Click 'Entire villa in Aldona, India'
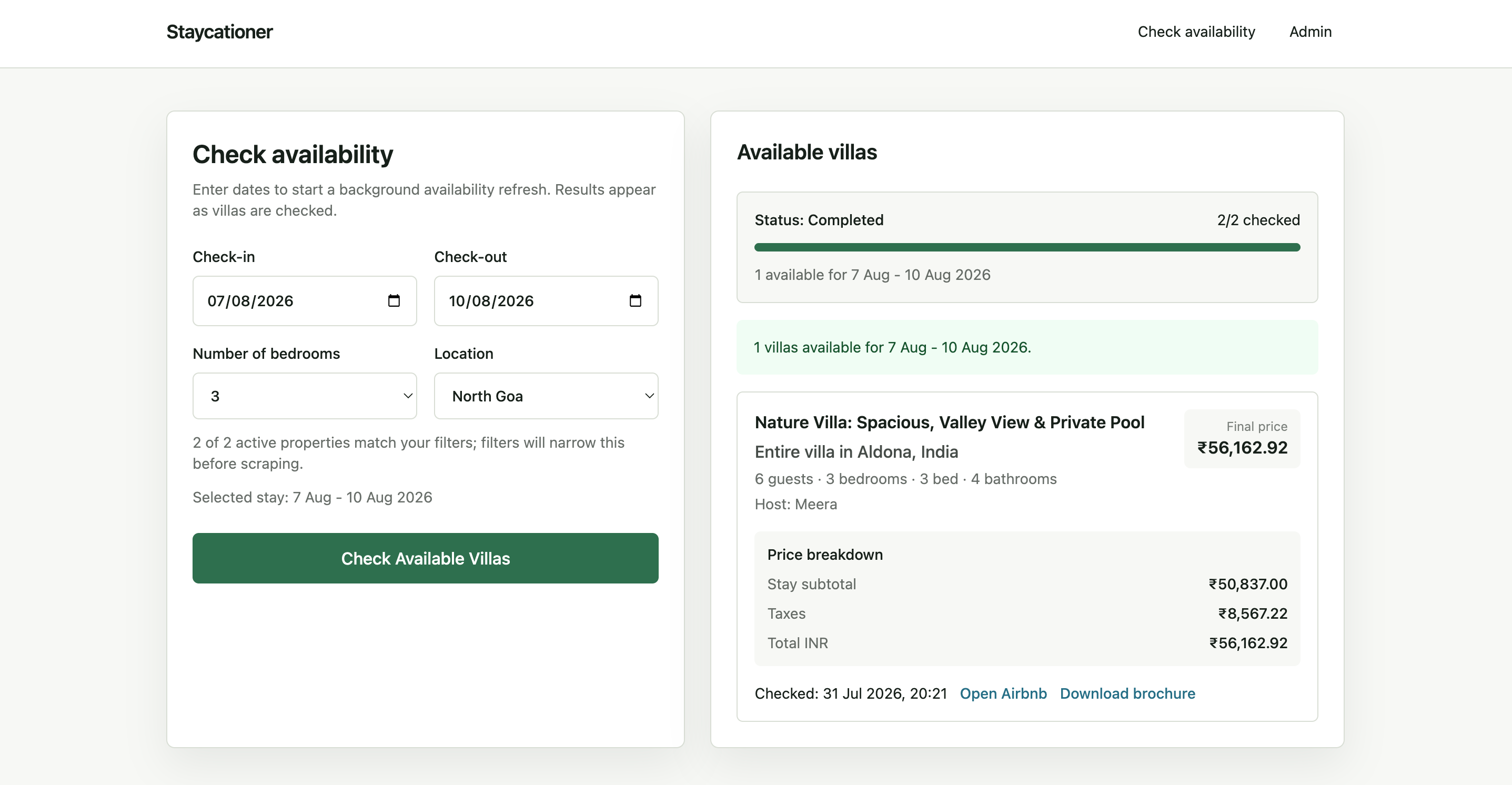 point(856,451)
